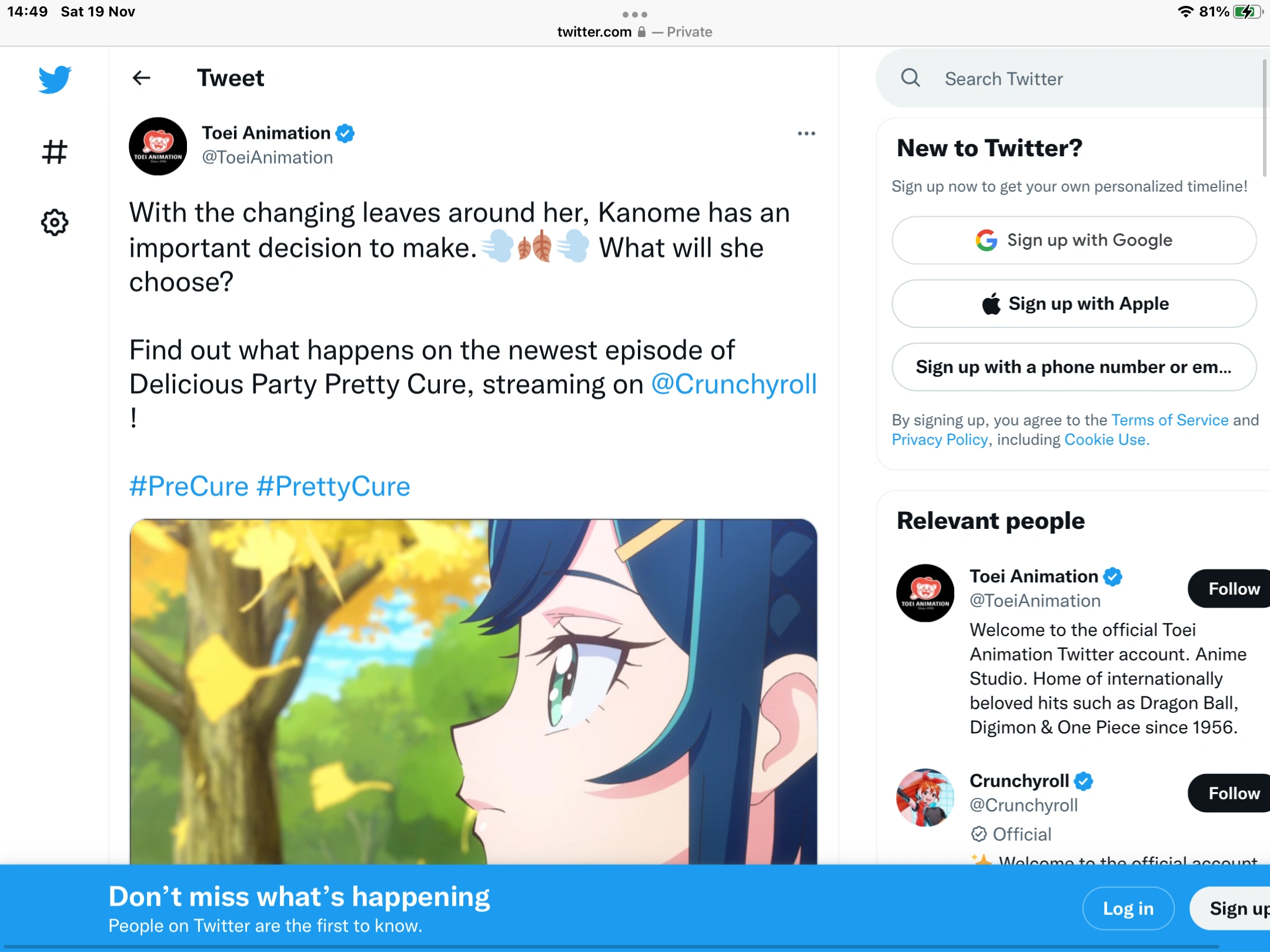Click the verified badge beside Toei Animation
Screen dimensions: 1270x952
pyautogui.click(x=346, y=133)
